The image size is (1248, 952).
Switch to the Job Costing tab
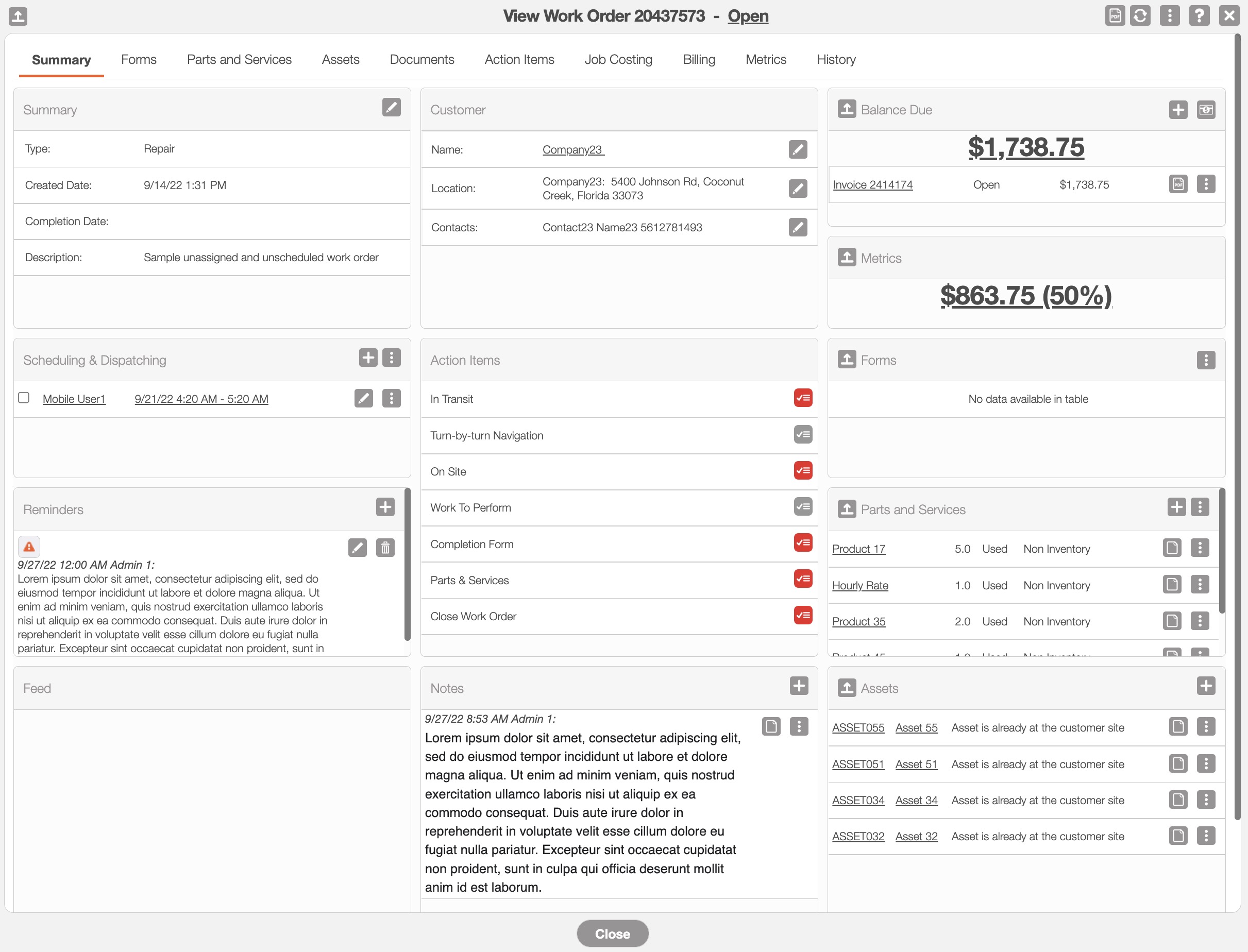coord(618,60)
